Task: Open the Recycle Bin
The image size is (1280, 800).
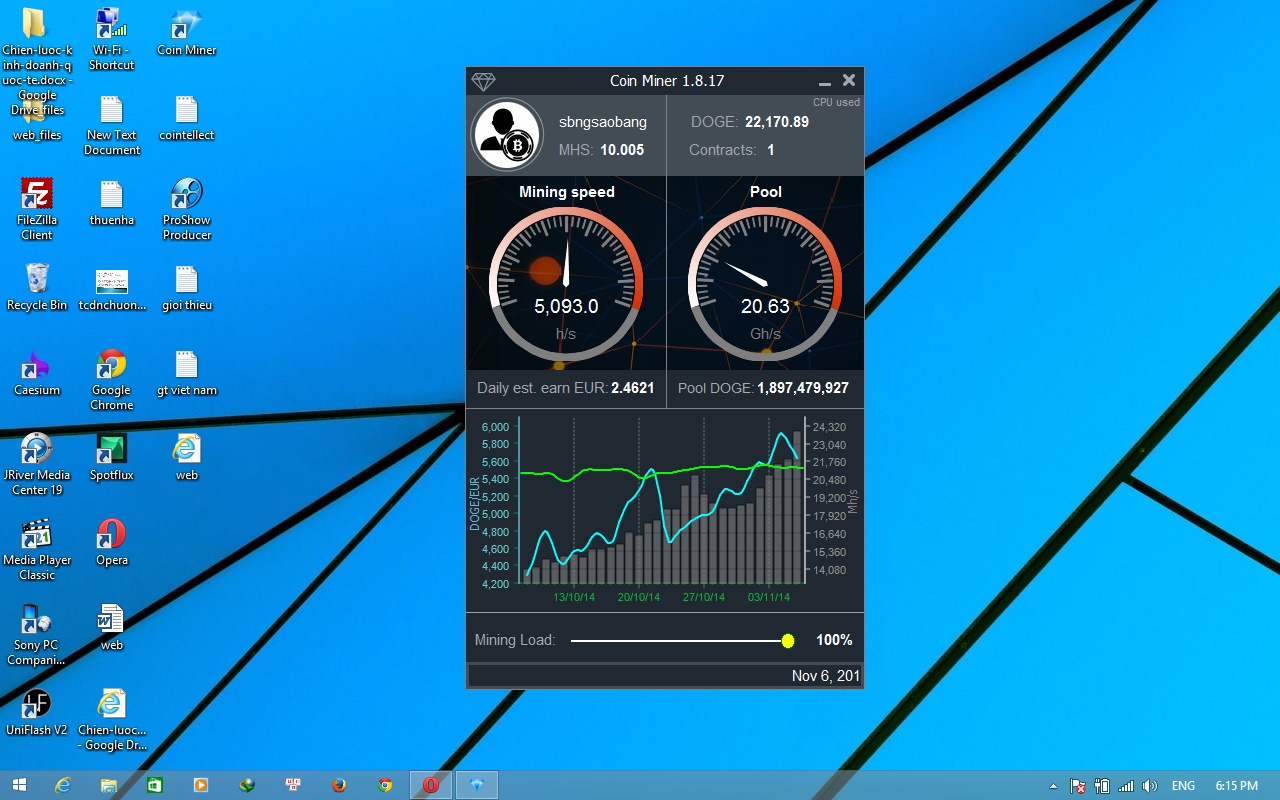Action: tap(37, 289)
